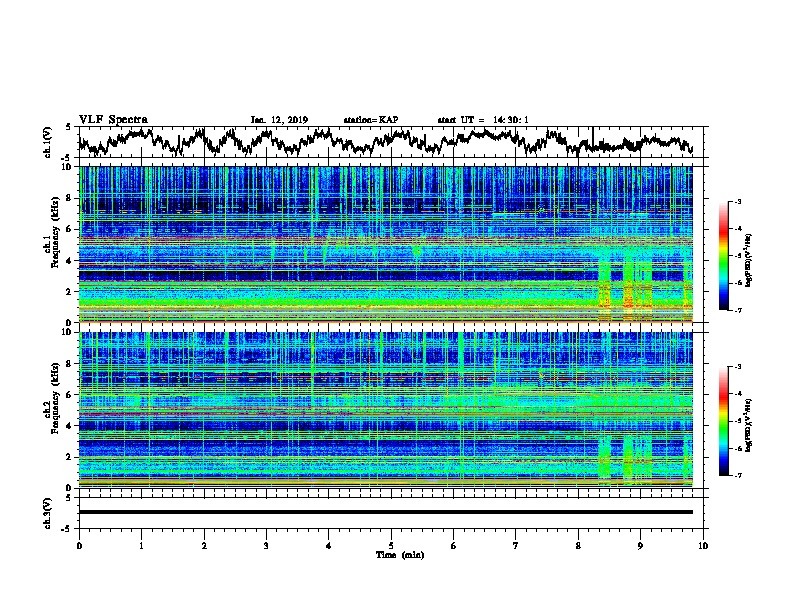The width and height of the screenshot is (792, 612).
Task: Click the "VLF Spectra" title text
Action: 113,120
